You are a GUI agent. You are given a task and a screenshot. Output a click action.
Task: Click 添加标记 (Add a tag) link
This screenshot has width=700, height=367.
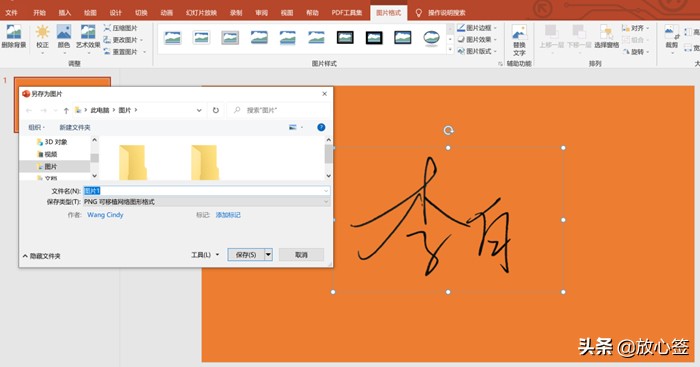tap(228, 215)
